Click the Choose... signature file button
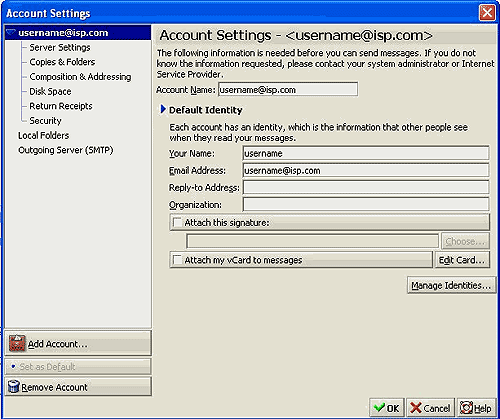 [465, 241]
